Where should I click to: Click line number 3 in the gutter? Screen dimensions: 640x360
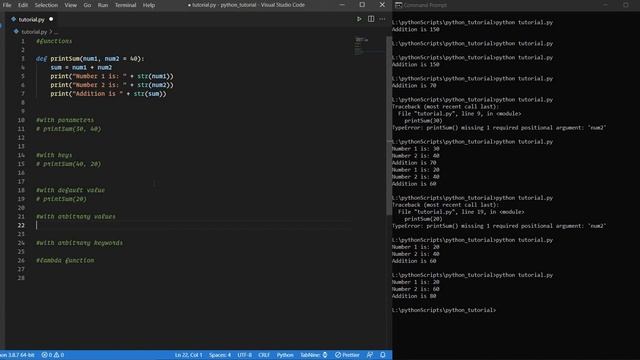[23, 59]
